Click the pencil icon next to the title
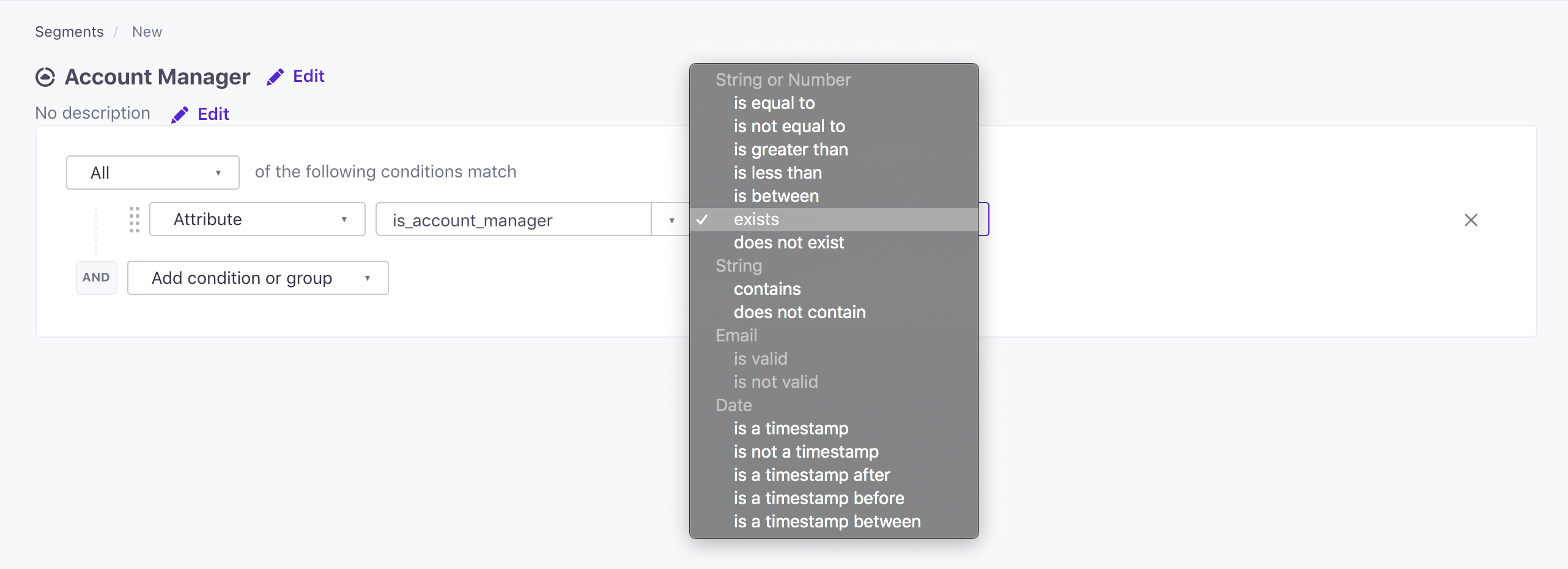The width and height of the screenshot is (1568, 569). click(275, 77)
